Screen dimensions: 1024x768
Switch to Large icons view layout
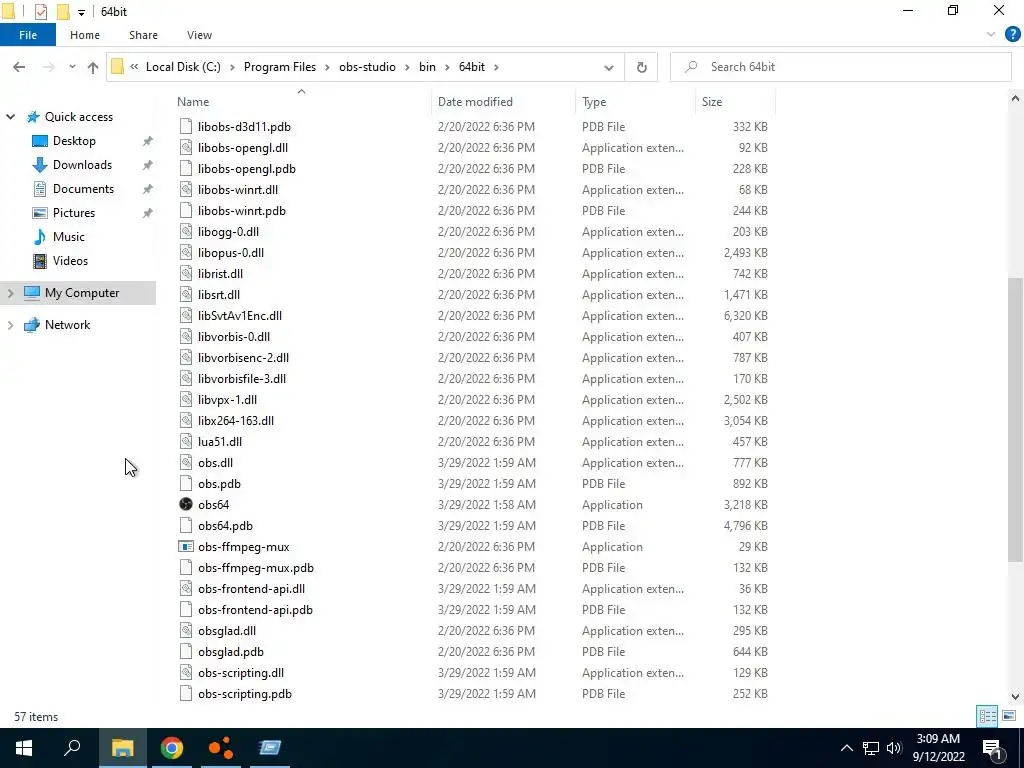[x=1009, y=716]
